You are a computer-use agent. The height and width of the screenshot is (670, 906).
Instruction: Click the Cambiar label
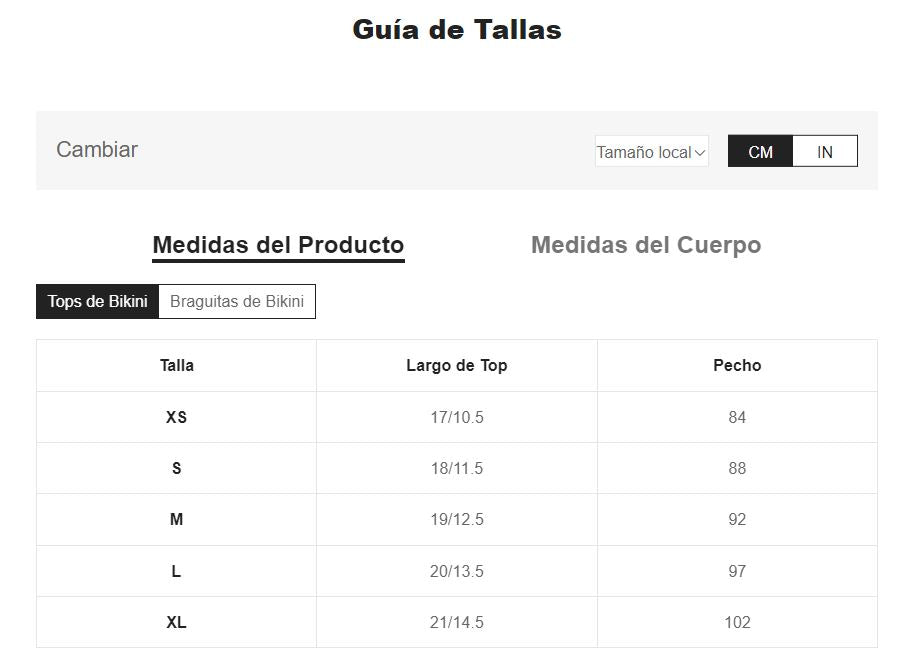[97, 150]
